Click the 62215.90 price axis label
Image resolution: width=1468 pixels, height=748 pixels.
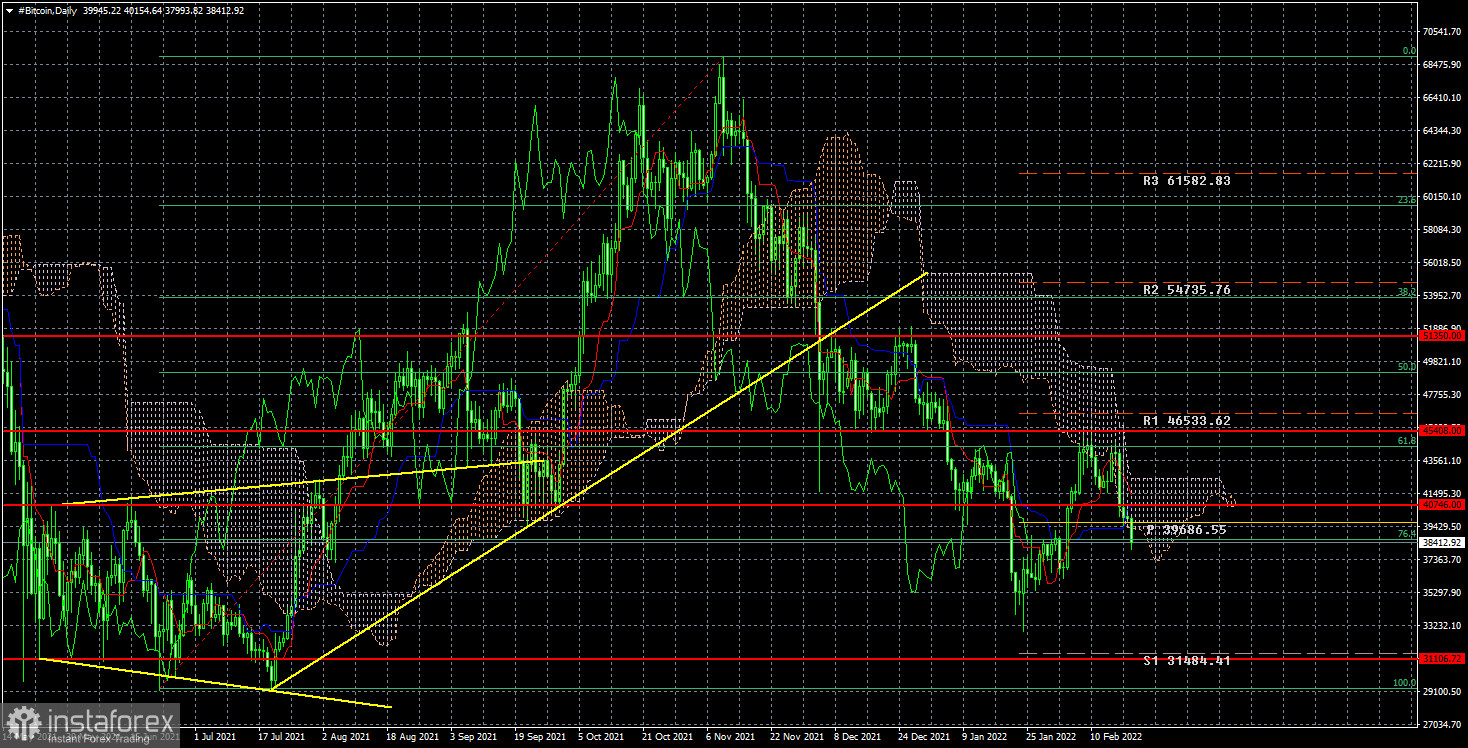(x=1443, y=164)
